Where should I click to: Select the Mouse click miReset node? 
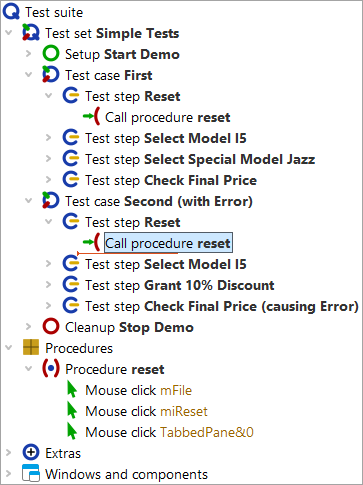pyautogui.click(x=146, y=411)
